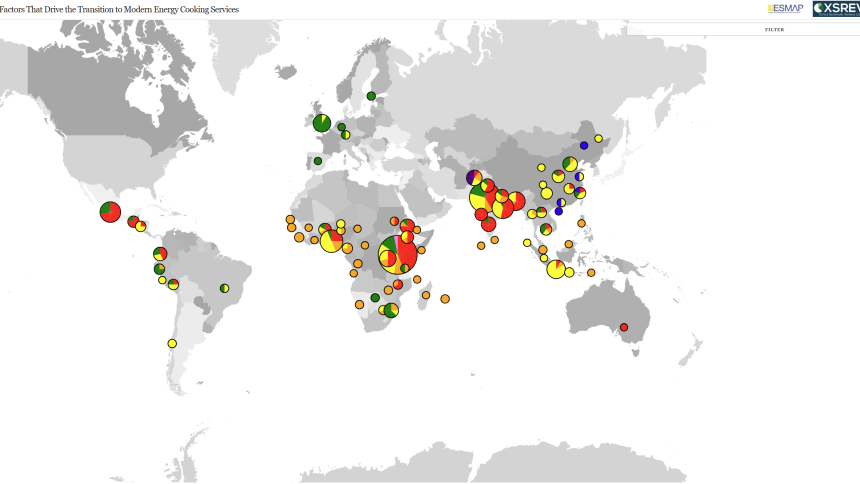The height and width of the screenshot is (484, 860).
Task: Select the large green pie marker over the United Kingdom
Action: 322,123
